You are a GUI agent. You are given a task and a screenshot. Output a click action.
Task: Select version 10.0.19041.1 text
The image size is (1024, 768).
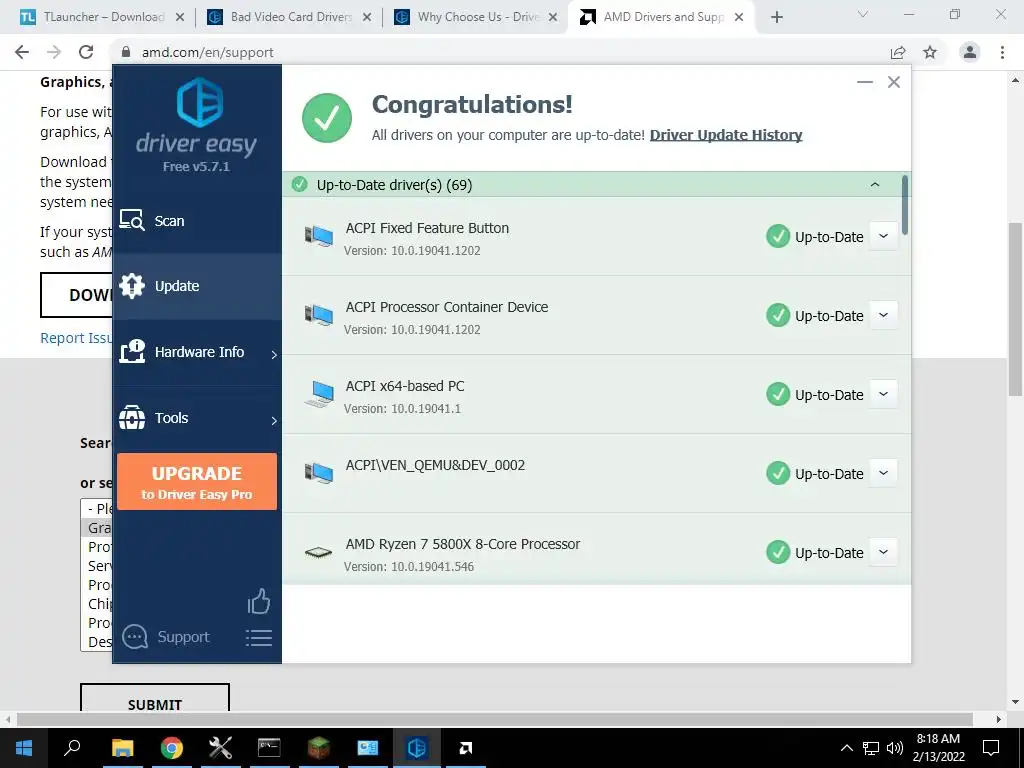point(425,409)
